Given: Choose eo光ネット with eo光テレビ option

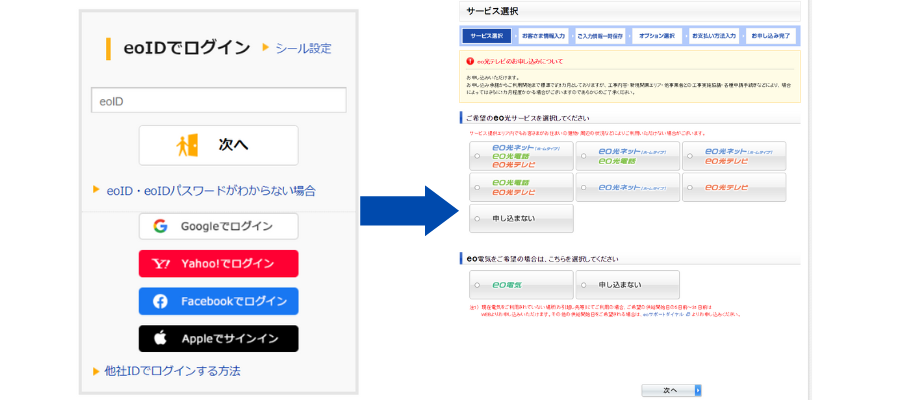Looking at the screenshot, I should point(734,156).
